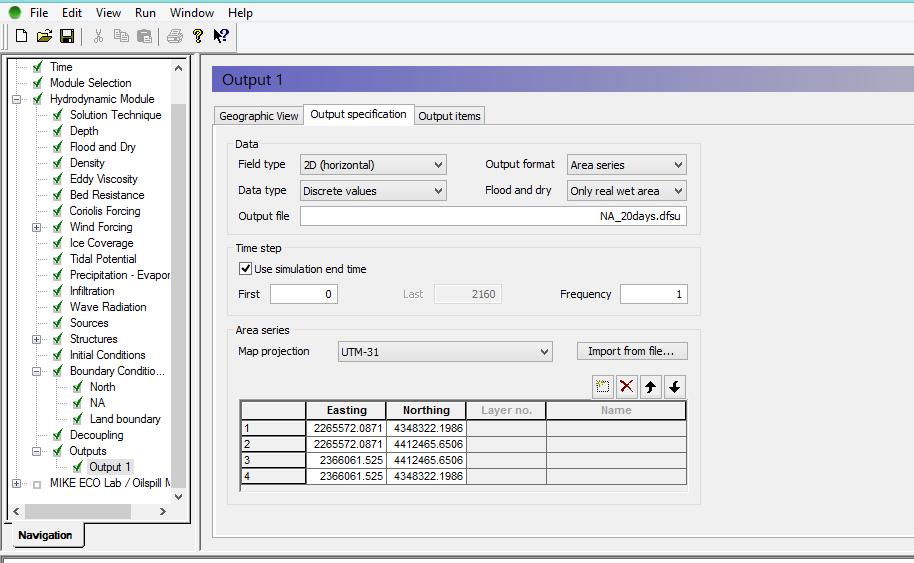Click the Import from file... button
914x563 pixels.
632,351
